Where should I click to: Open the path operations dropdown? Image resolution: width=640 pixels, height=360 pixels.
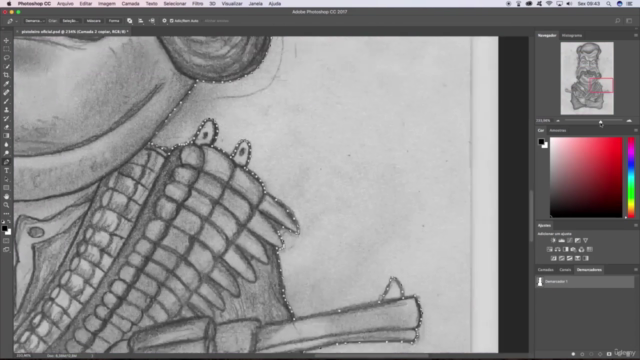(x=129, y=21)
